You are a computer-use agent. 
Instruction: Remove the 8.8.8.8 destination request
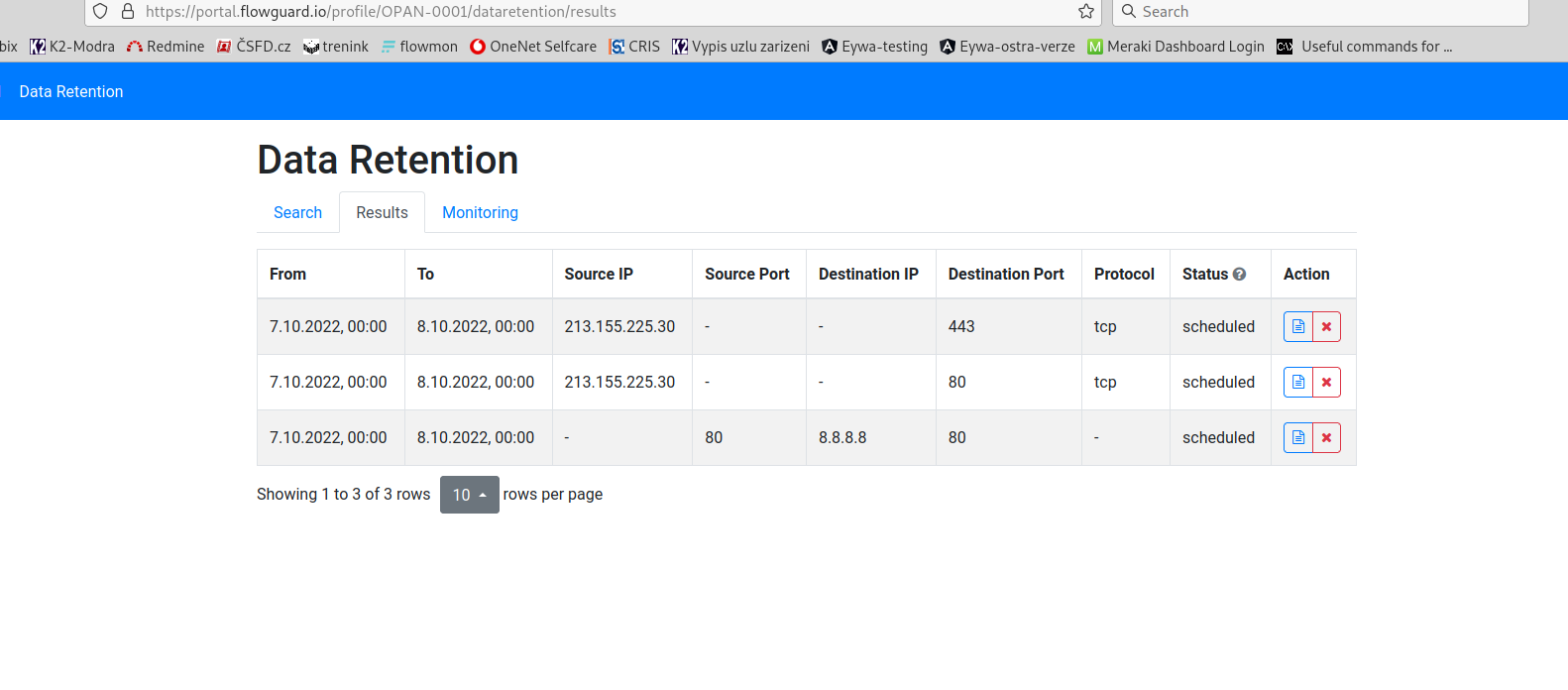click(x=1326, y=438)
